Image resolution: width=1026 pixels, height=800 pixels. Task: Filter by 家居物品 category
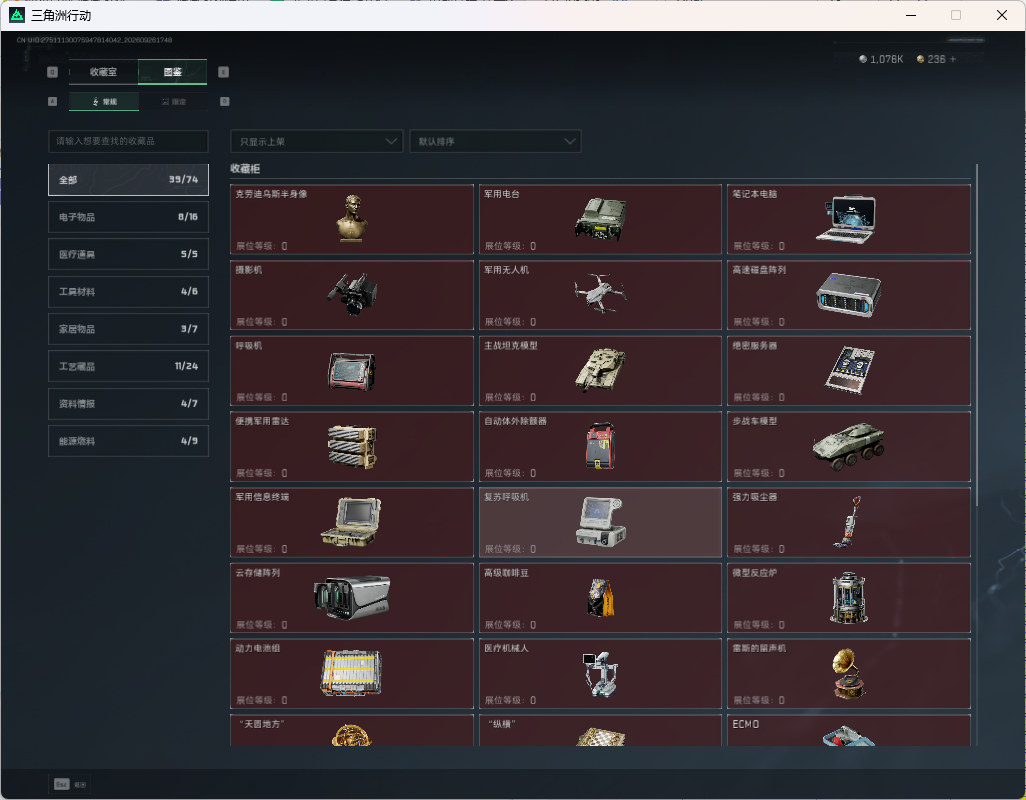[128, 329]
